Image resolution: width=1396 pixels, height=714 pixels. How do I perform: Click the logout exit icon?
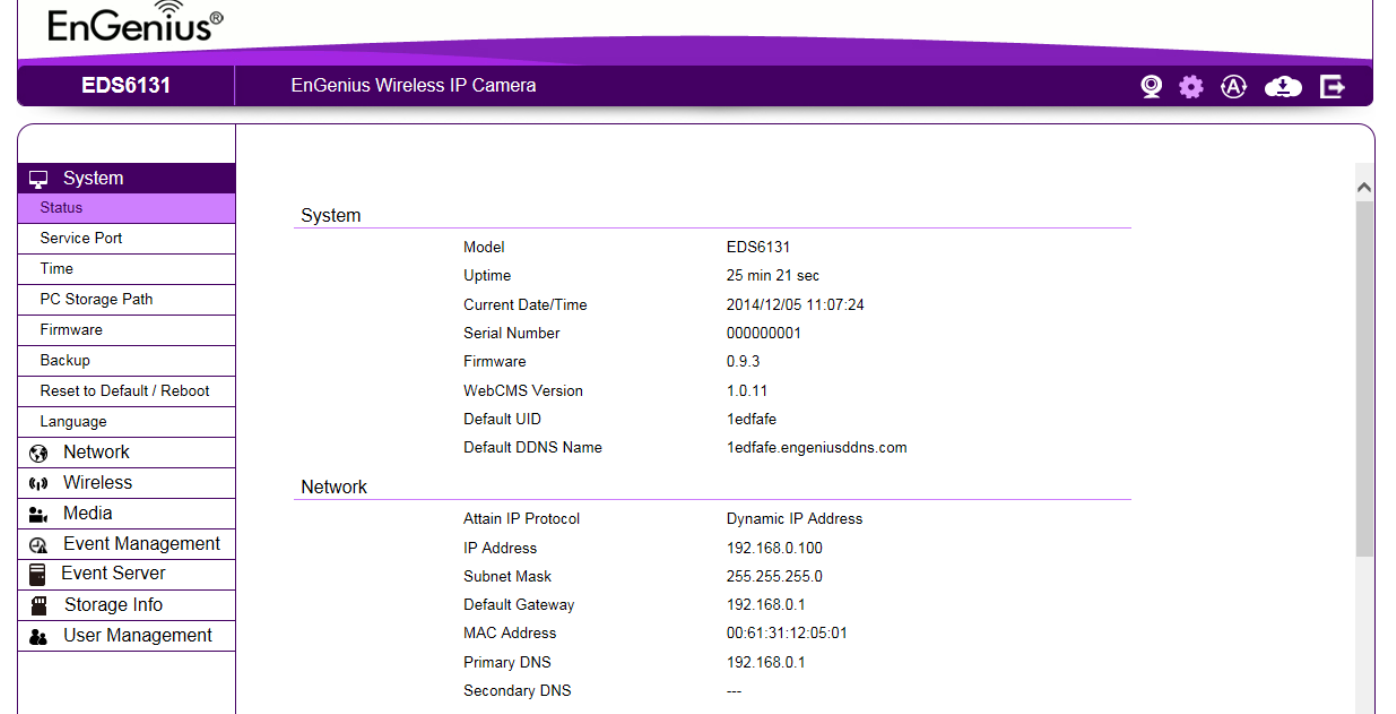click(1332, 87)
